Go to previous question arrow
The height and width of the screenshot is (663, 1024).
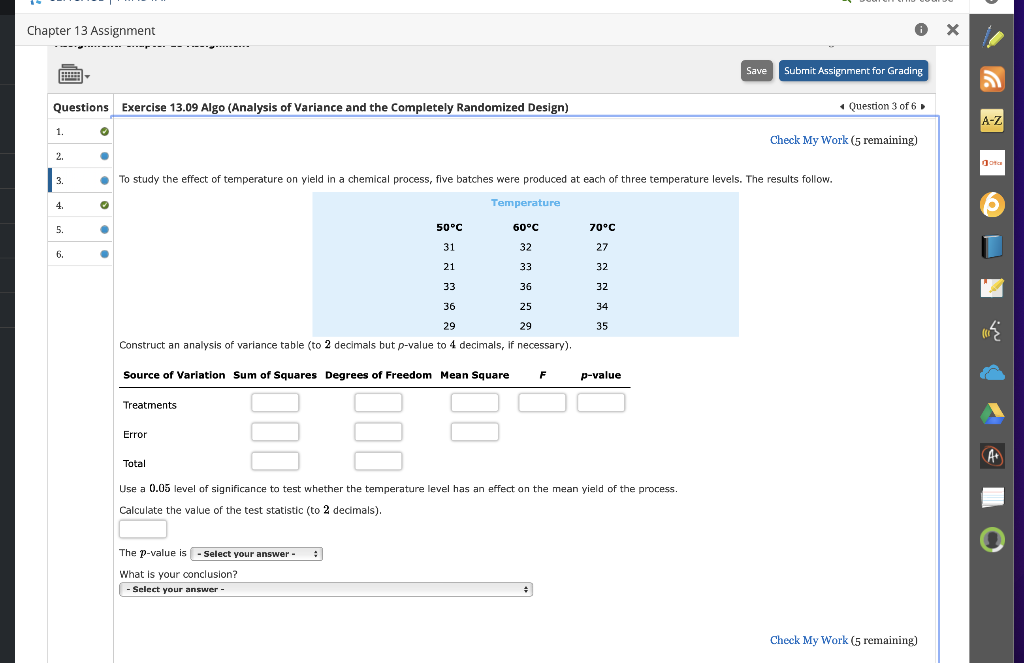tap(842, 106)
